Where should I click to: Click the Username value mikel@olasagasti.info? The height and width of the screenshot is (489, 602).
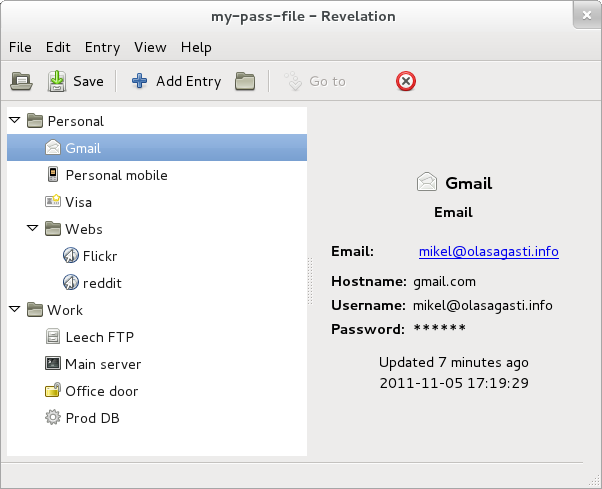[x=483, y=306]
